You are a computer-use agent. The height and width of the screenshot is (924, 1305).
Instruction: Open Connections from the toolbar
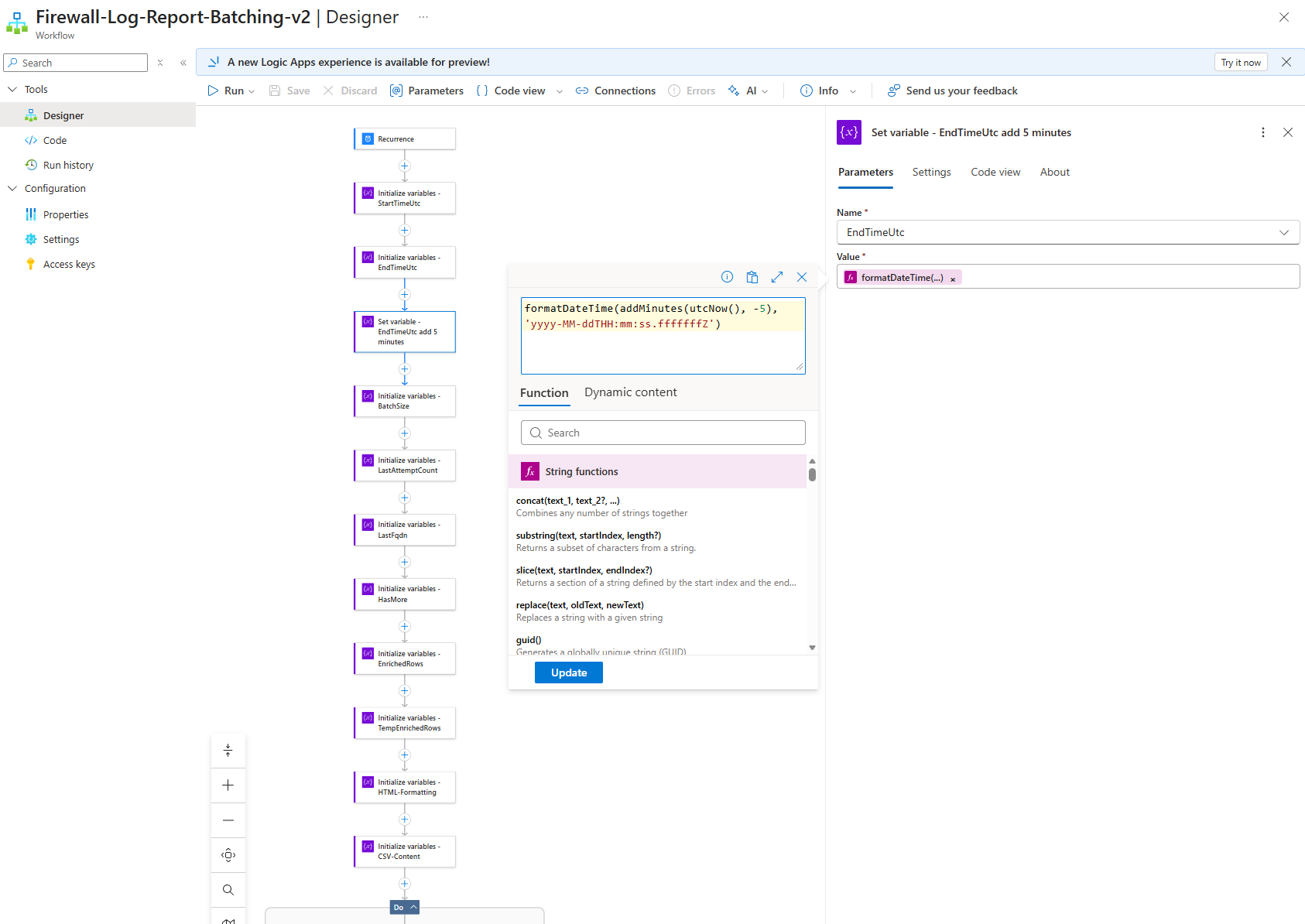click(x=615, y=91)
